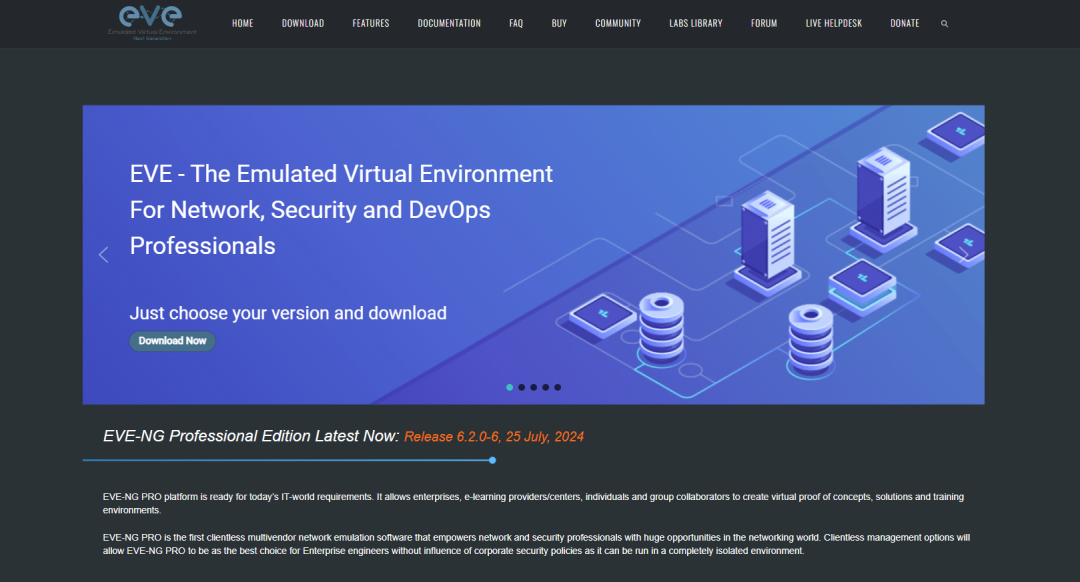
Task: Select the second carousel dot
Action: (x=521, y=387)
